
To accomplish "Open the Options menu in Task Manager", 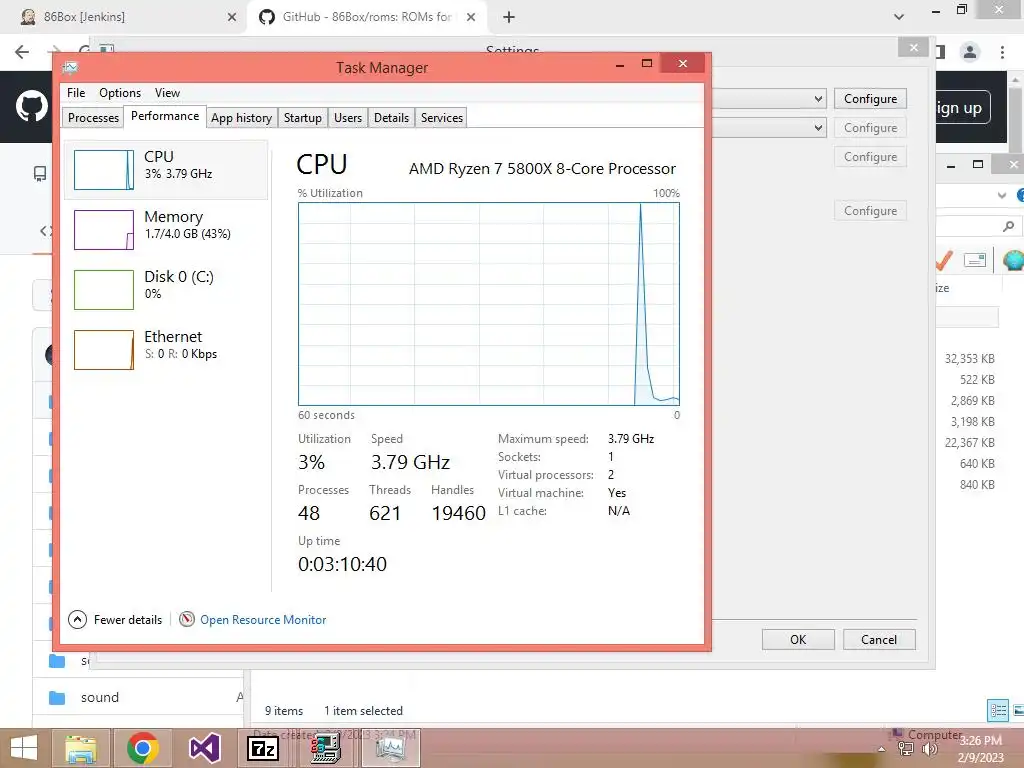I will tap(120, 93).
